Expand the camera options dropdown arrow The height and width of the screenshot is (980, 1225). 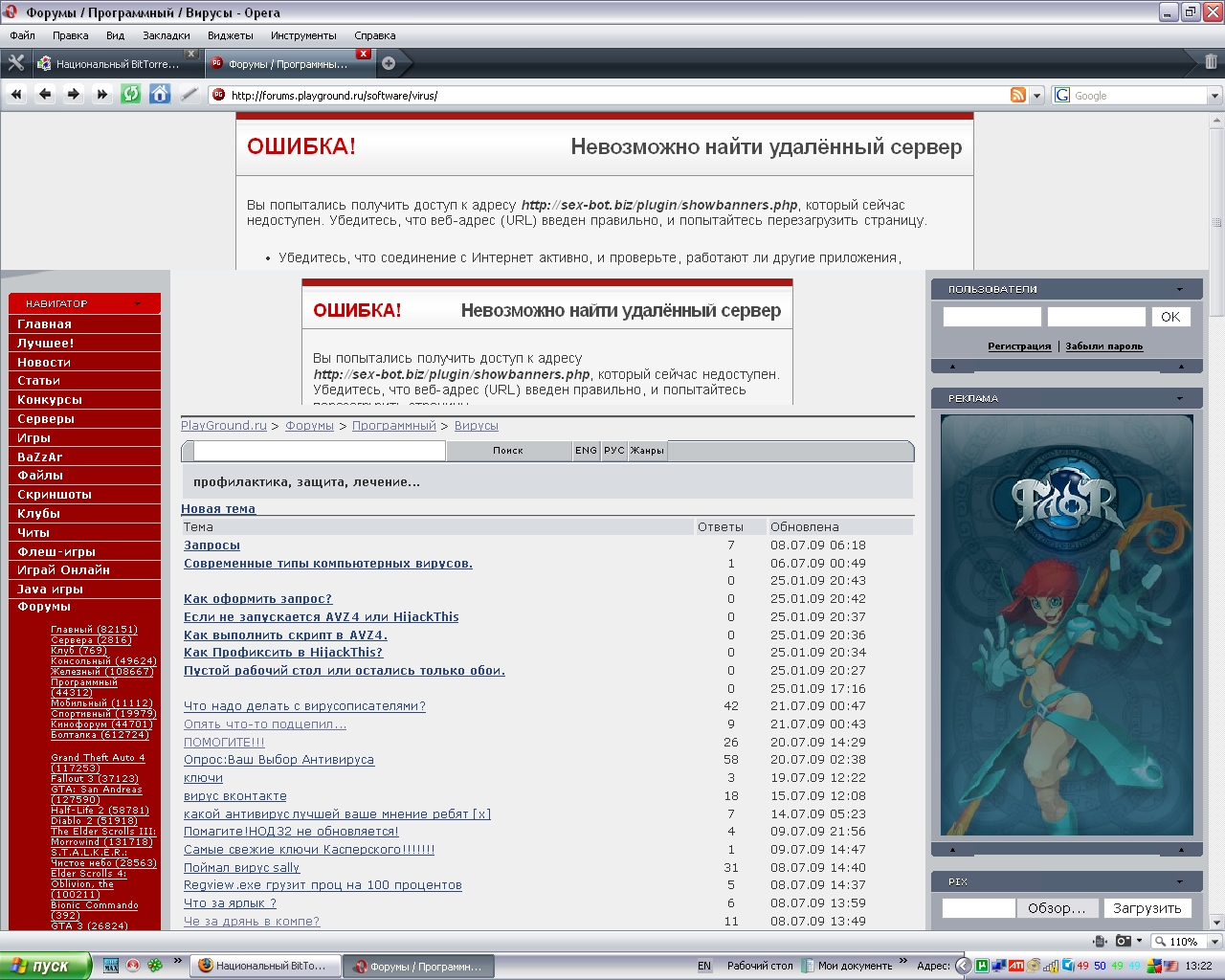click(x=1139, y=941)
